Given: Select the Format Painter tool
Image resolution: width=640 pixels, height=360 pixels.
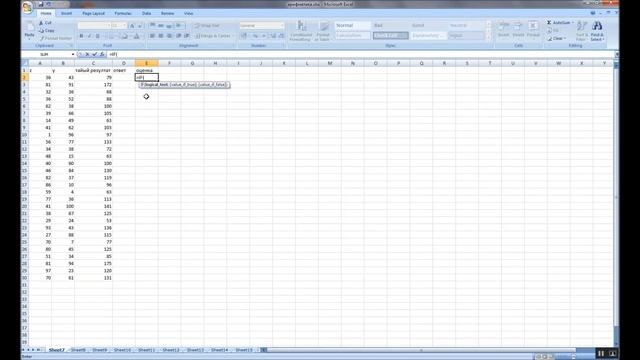Looking at the screenshot, I should point(56,38).
